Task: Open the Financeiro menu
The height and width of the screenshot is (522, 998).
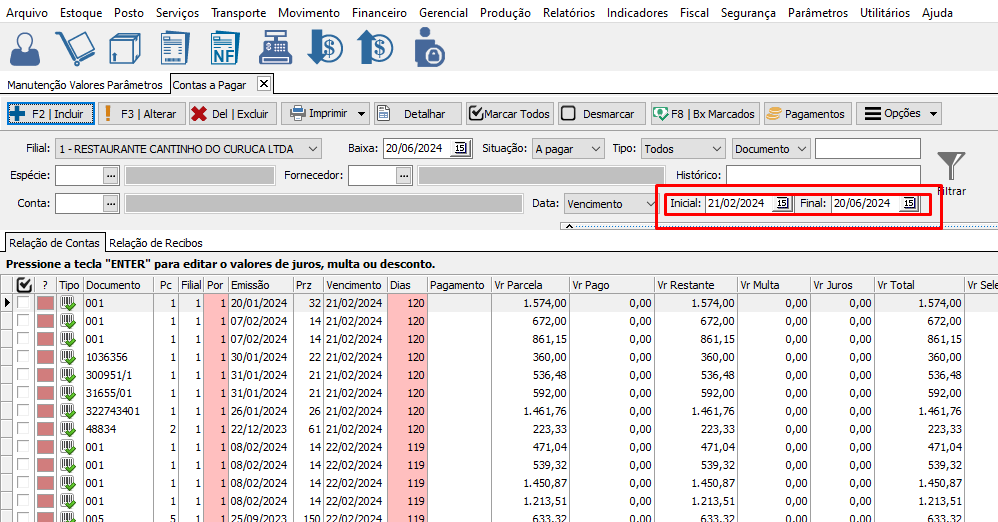Action: click(379, 13)
